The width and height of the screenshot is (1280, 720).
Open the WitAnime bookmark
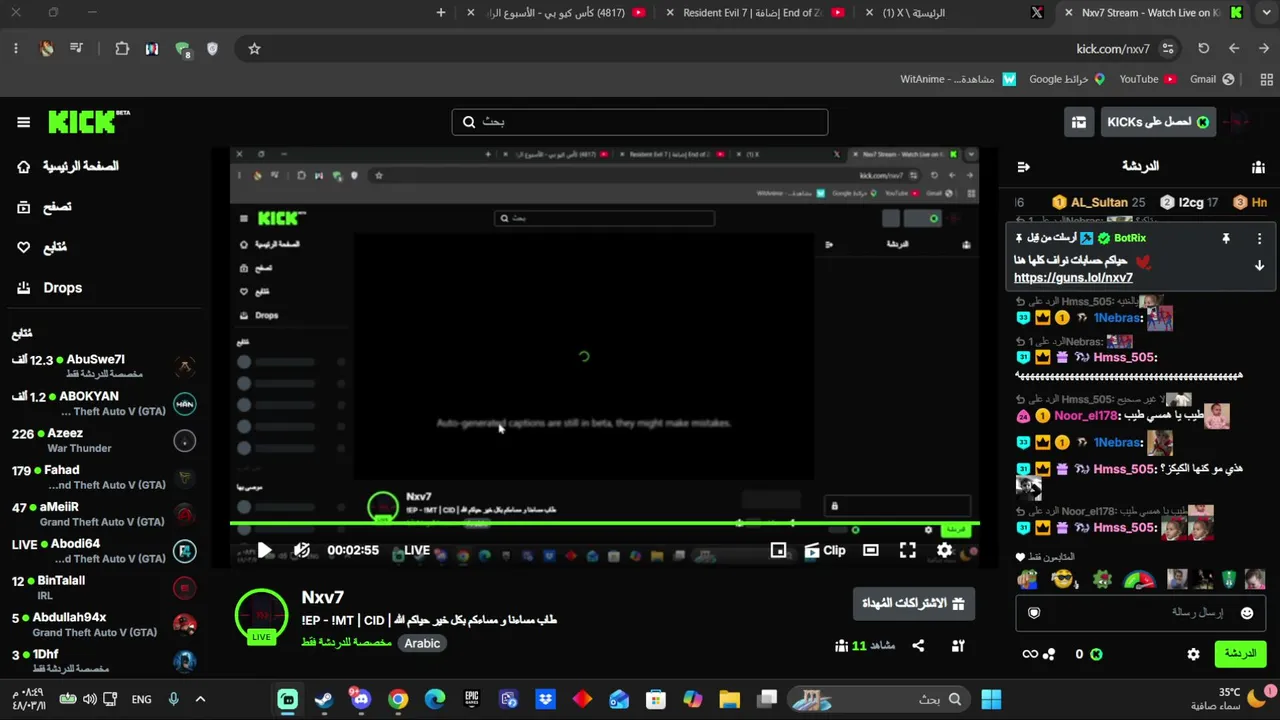pos(957,79)
